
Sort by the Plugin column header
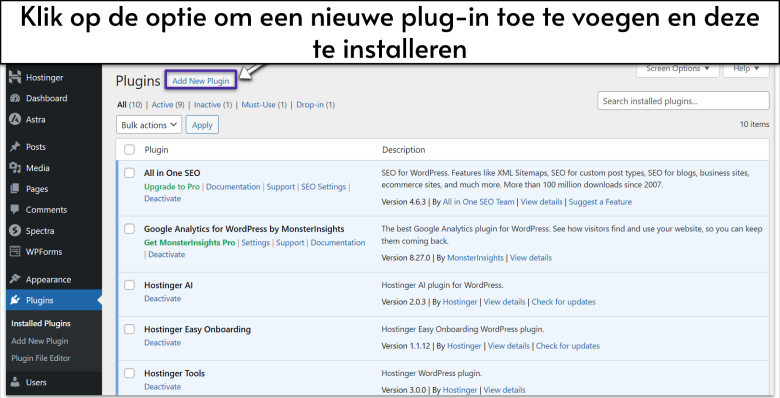pyautogui.click(x=156, y=150)
